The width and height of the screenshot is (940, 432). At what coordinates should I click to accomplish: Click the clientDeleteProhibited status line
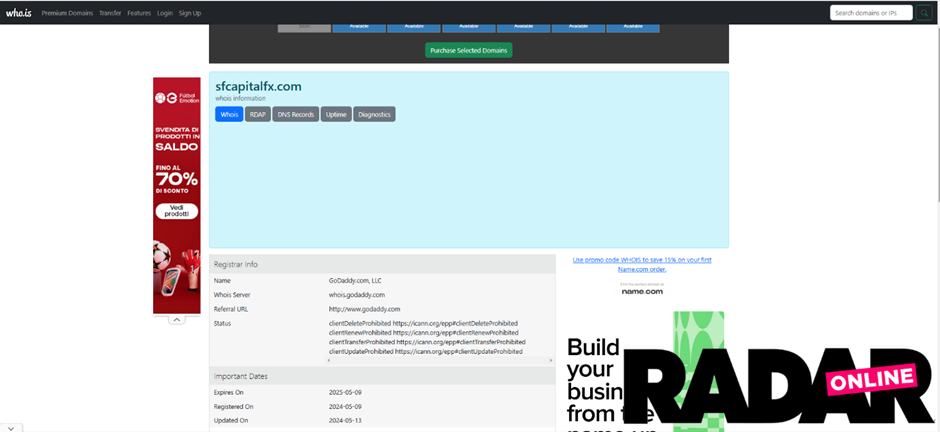click(x=423, y=323)
